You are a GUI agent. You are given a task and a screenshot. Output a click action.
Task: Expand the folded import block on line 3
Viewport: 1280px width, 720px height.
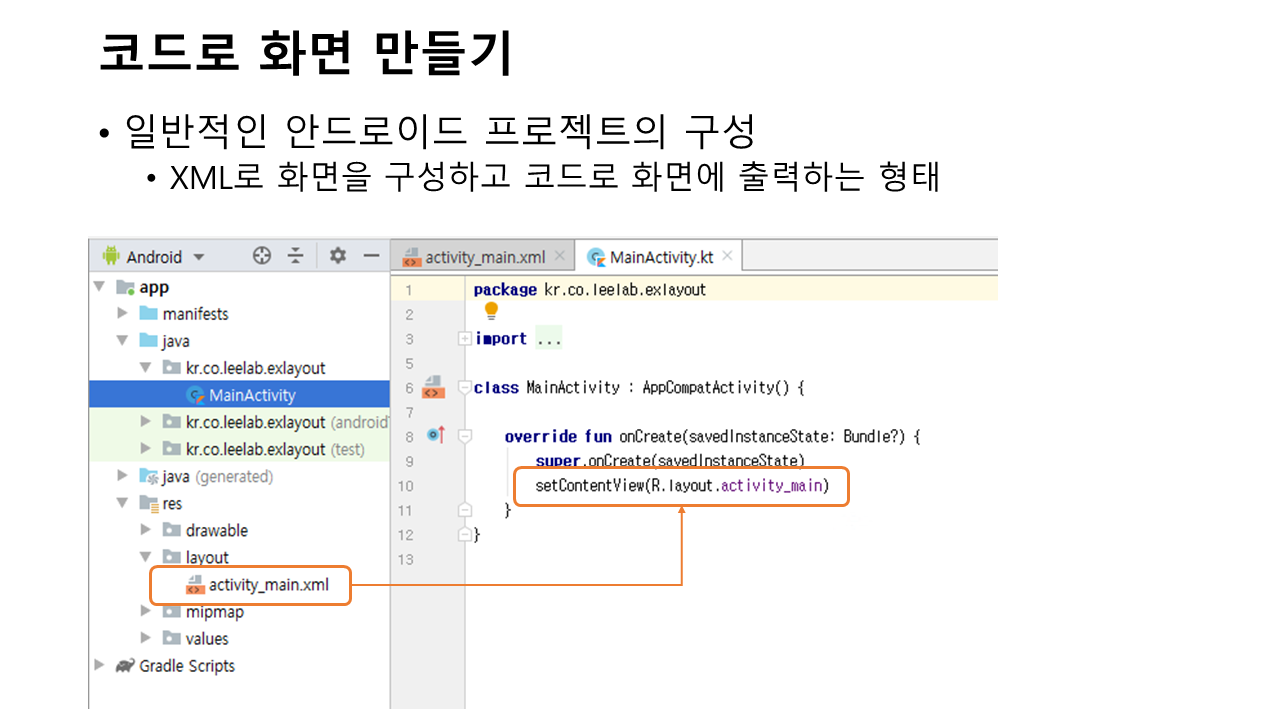464,339
